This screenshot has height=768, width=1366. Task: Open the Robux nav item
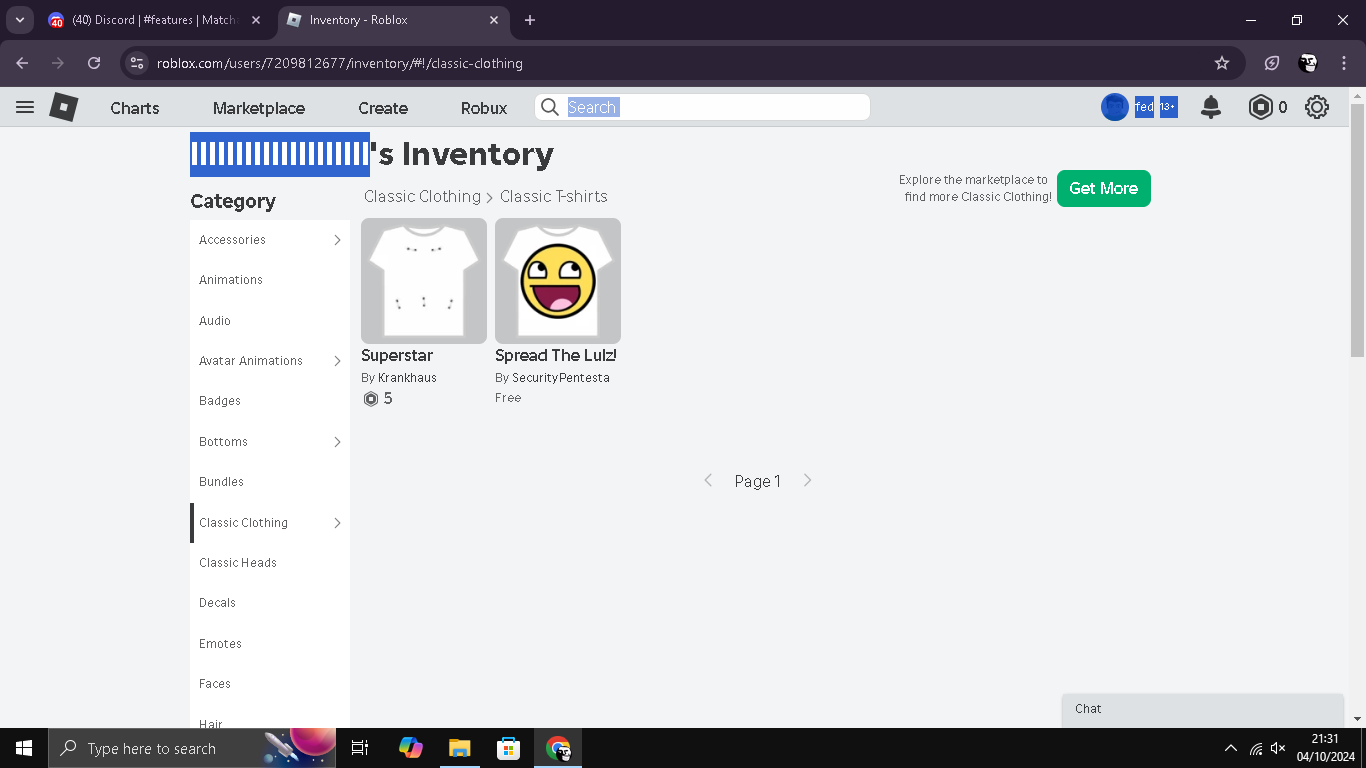click(x=484, y=108)
